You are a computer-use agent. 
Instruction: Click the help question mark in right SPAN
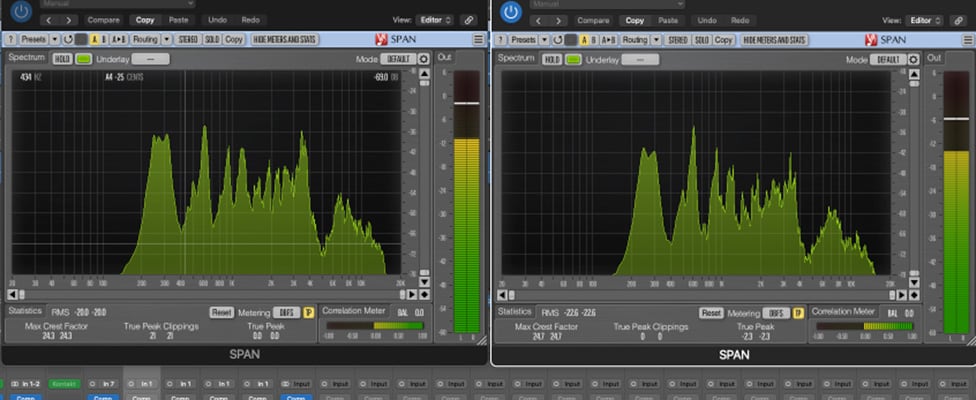(500, 40)
